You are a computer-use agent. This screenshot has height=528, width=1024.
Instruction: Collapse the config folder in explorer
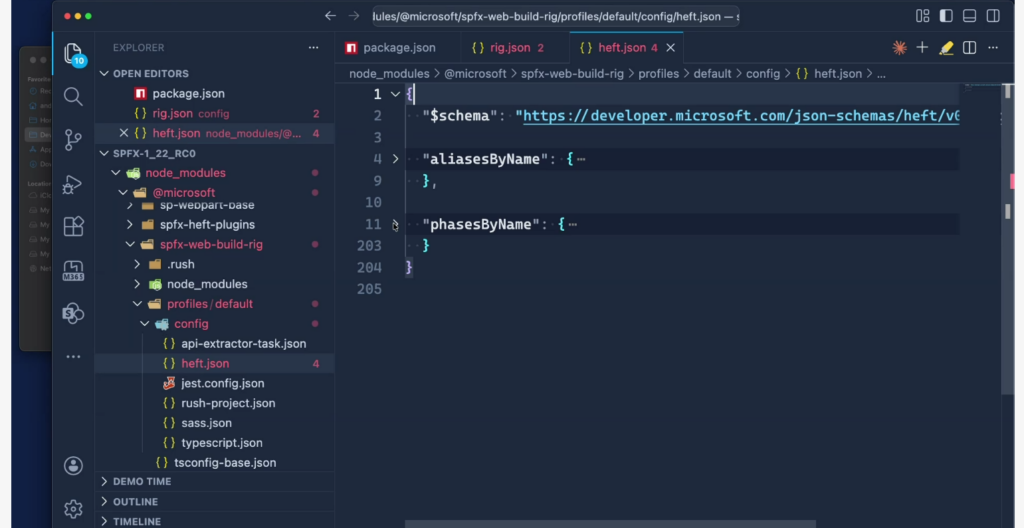(x=146, y=324)
